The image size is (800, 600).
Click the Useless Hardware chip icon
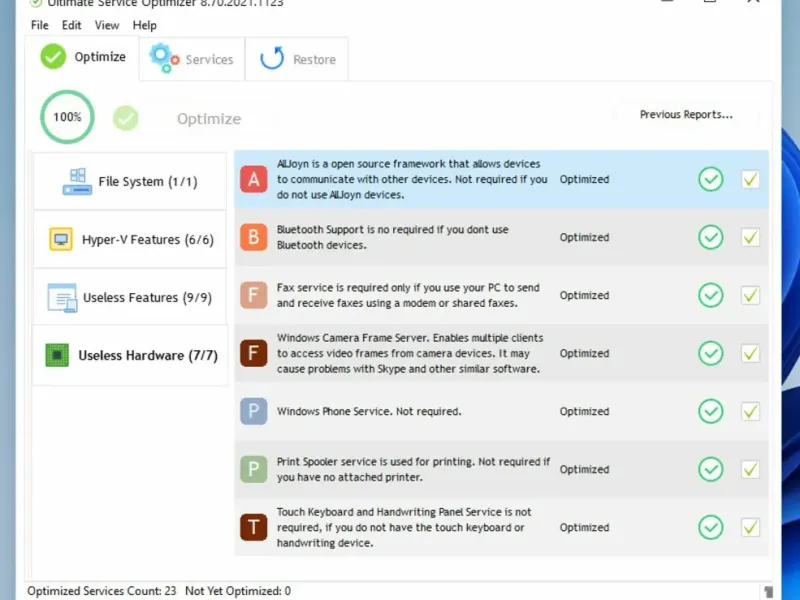(x=57, y=355)
